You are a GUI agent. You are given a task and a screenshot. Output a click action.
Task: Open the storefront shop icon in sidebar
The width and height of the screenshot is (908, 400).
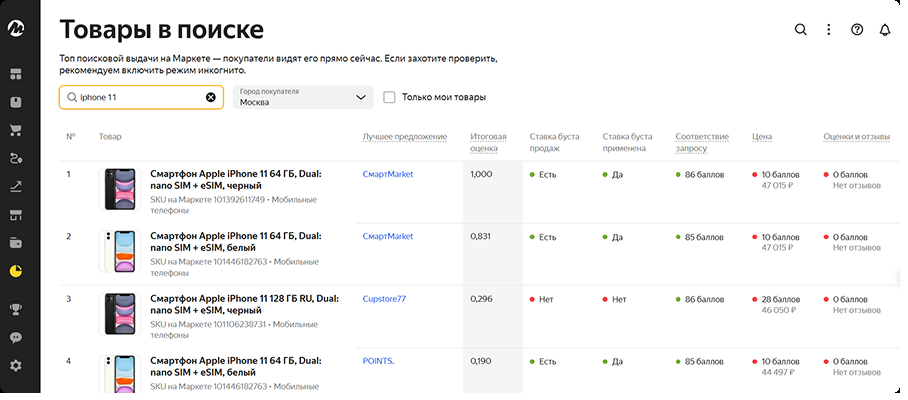coord(16,215)
